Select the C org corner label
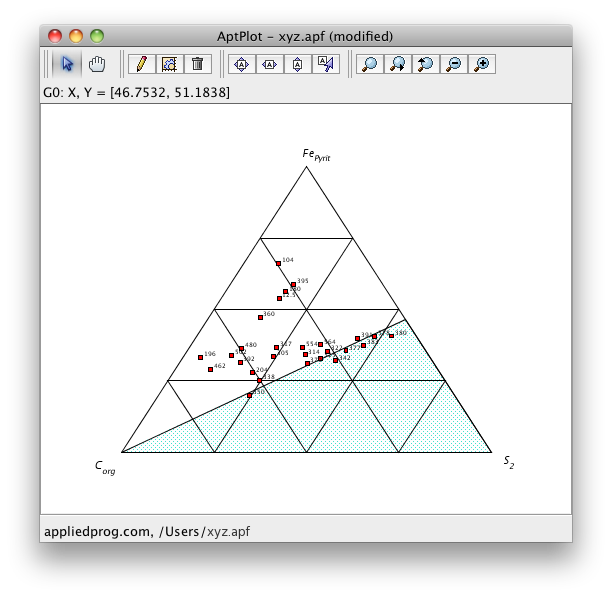The width and height of the screenshot is (612, 597). coord(105,466)
